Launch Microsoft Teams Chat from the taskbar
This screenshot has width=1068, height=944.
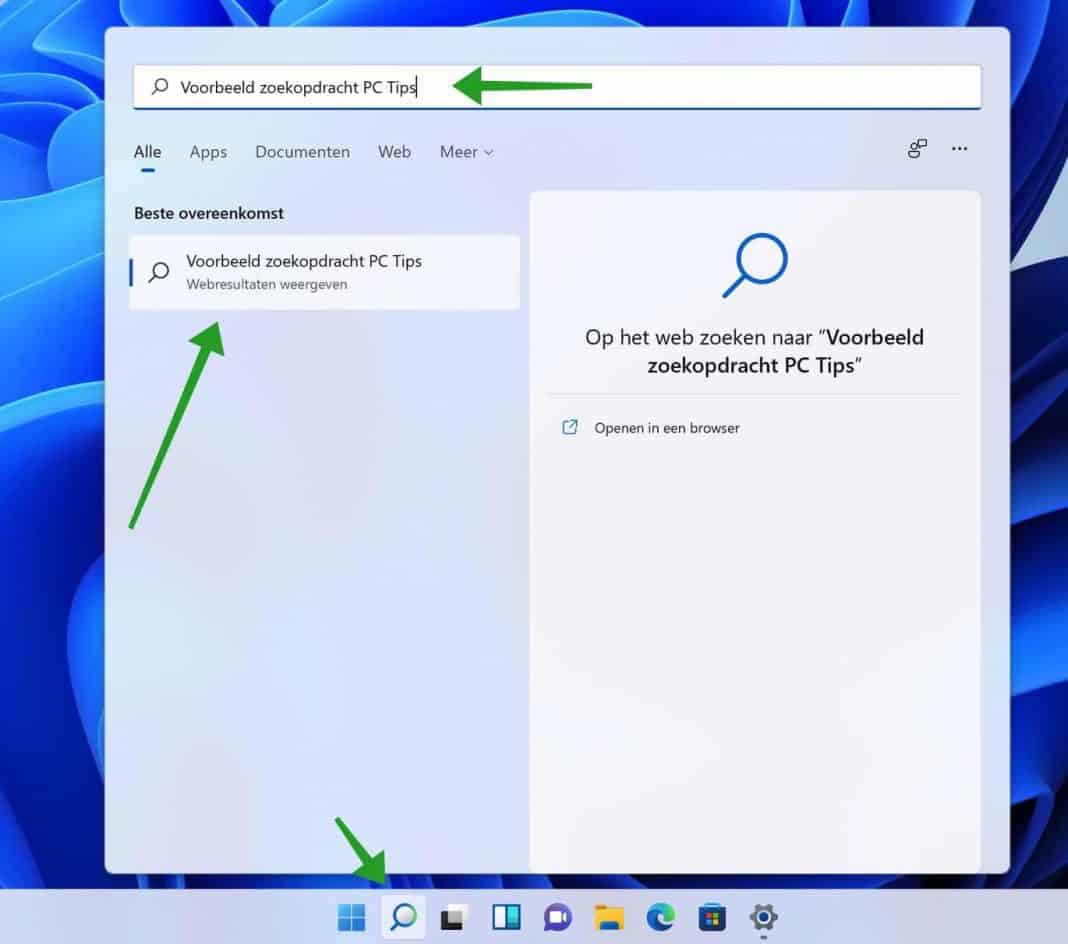pyautogui.click(x=557, y=917)
